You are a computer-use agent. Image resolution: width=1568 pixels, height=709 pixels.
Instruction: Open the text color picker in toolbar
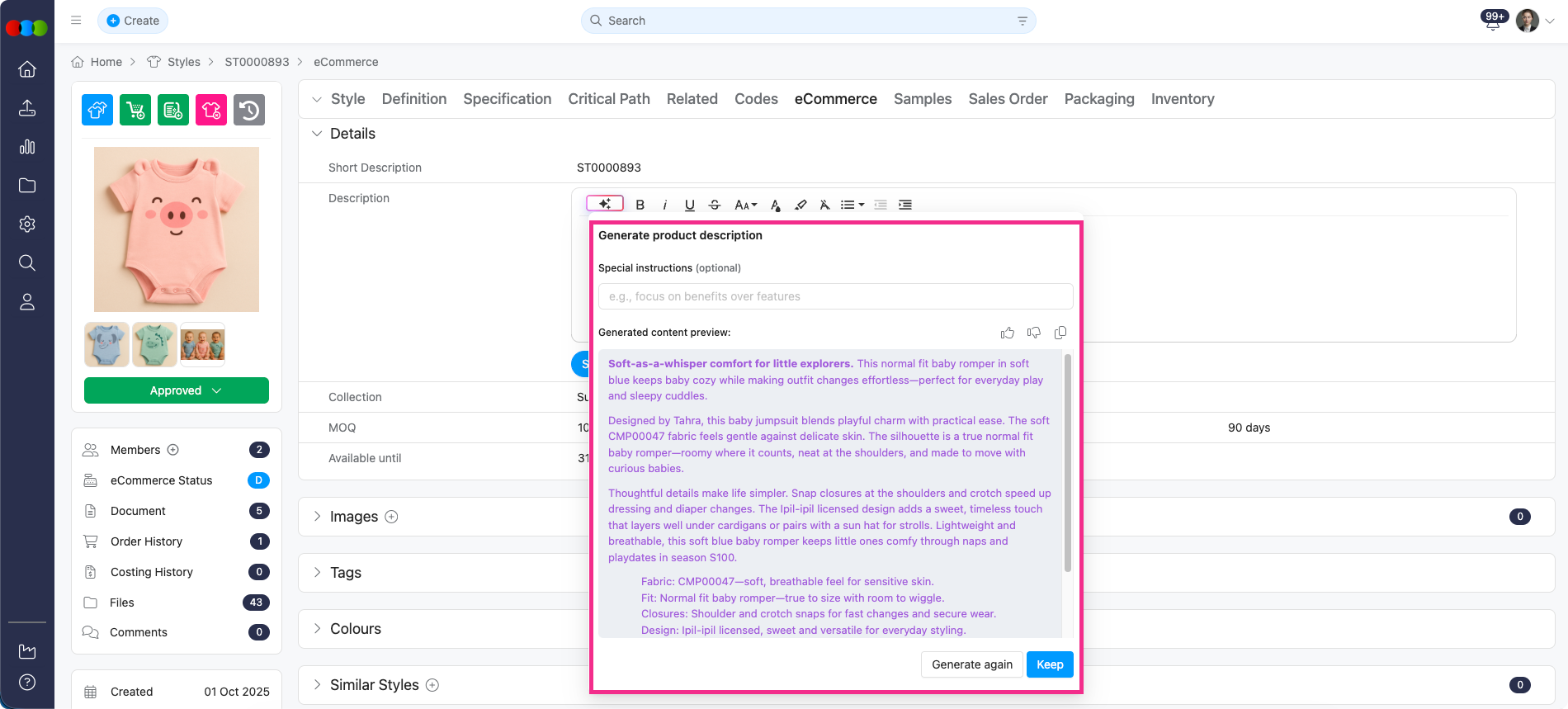pyautogui.click(x=775, y=205)
